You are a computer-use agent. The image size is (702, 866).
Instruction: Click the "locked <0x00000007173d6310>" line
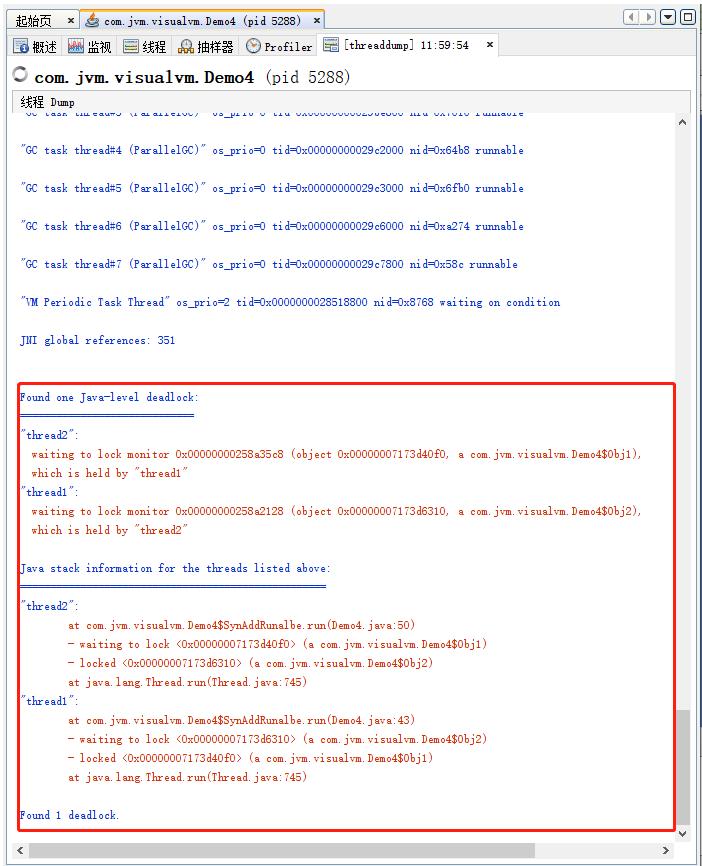pyautogui.click(x=250, y=663)
